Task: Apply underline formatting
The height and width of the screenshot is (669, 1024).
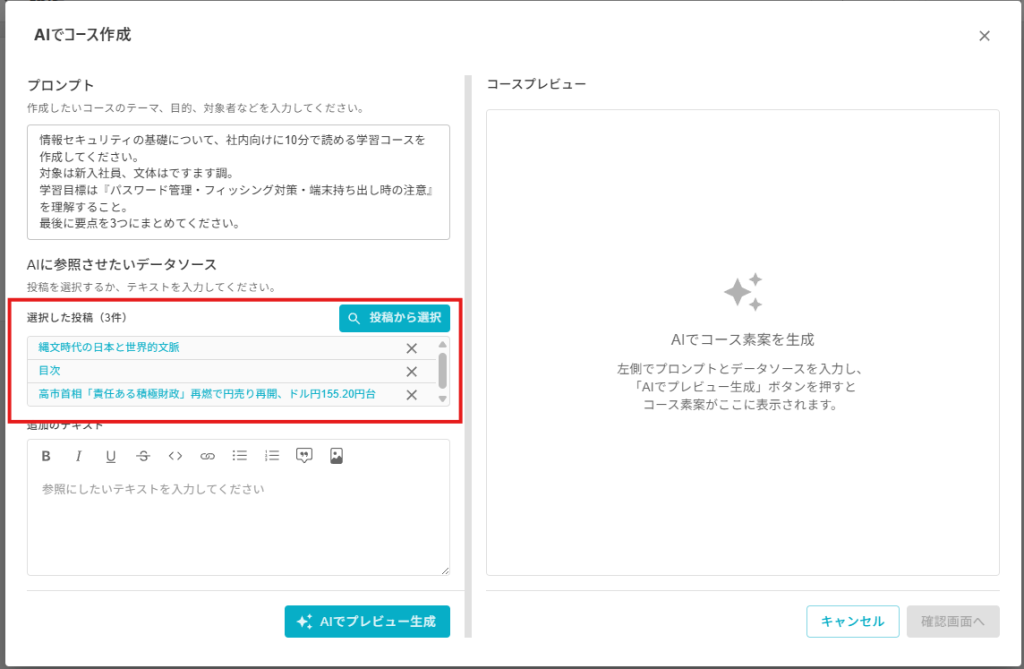Action: (x=111, y=456)
